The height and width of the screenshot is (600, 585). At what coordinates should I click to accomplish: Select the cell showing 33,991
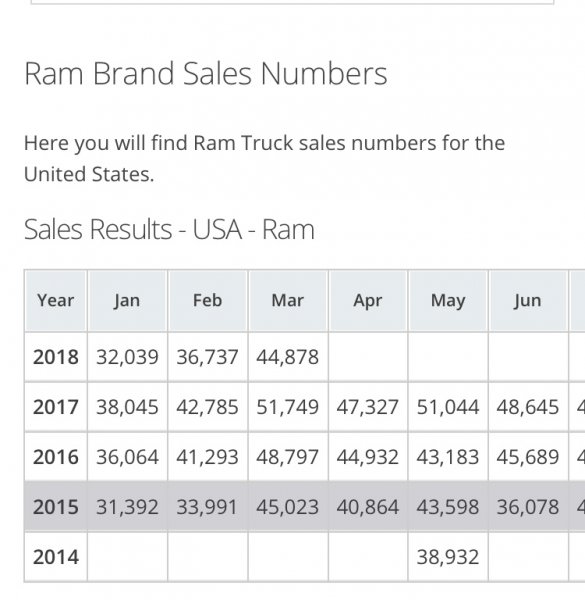207,507
